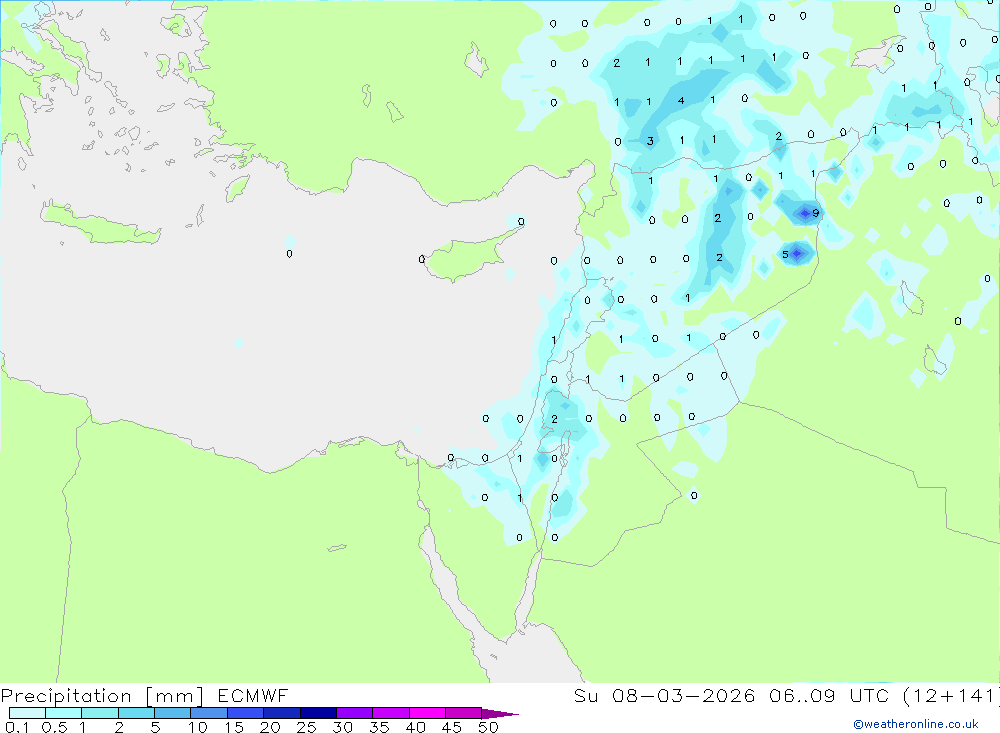This screenshot has height=733, width=1000.
Task: Click the "5" precipitation value beside dark blue cell
Action: [x=785, y=254]
